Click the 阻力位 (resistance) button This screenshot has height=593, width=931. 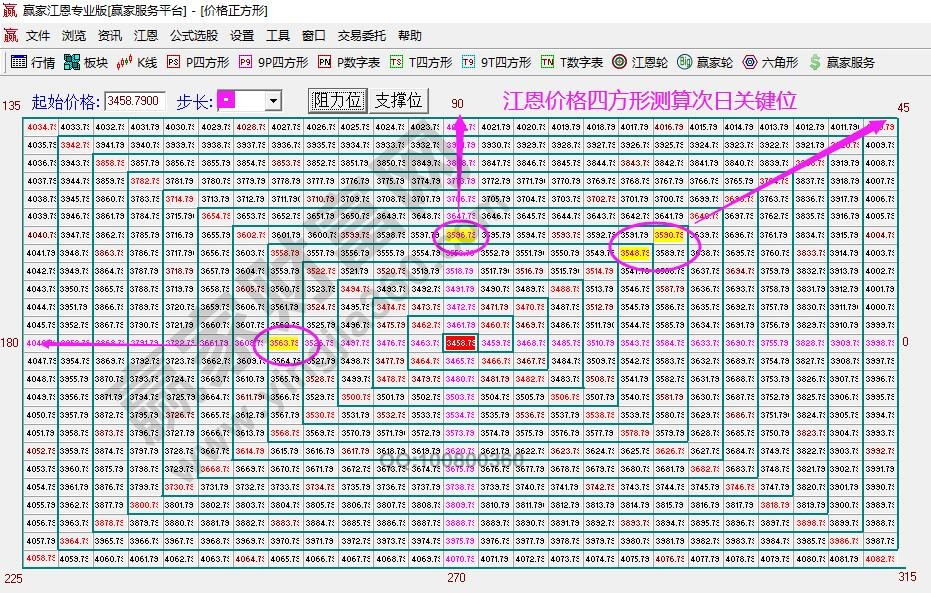[337, 100]
